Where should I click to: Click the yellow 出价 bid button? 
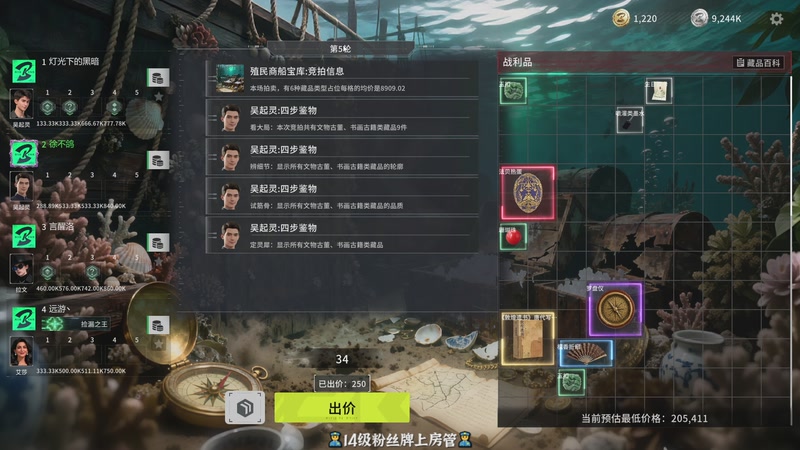[342, 408]
